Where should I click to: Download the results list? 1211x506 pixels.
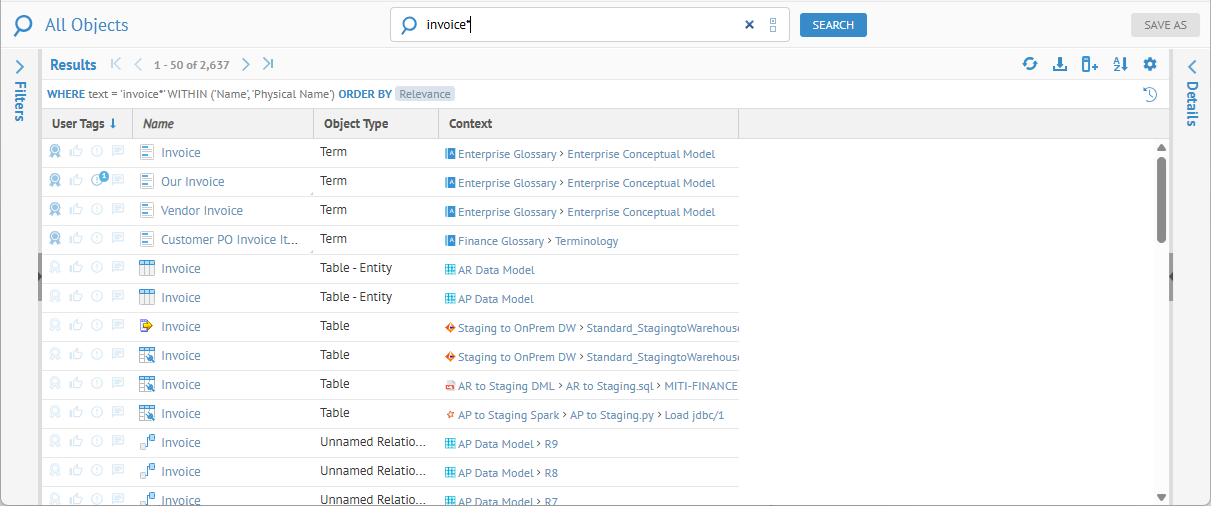coord(1060,64)
